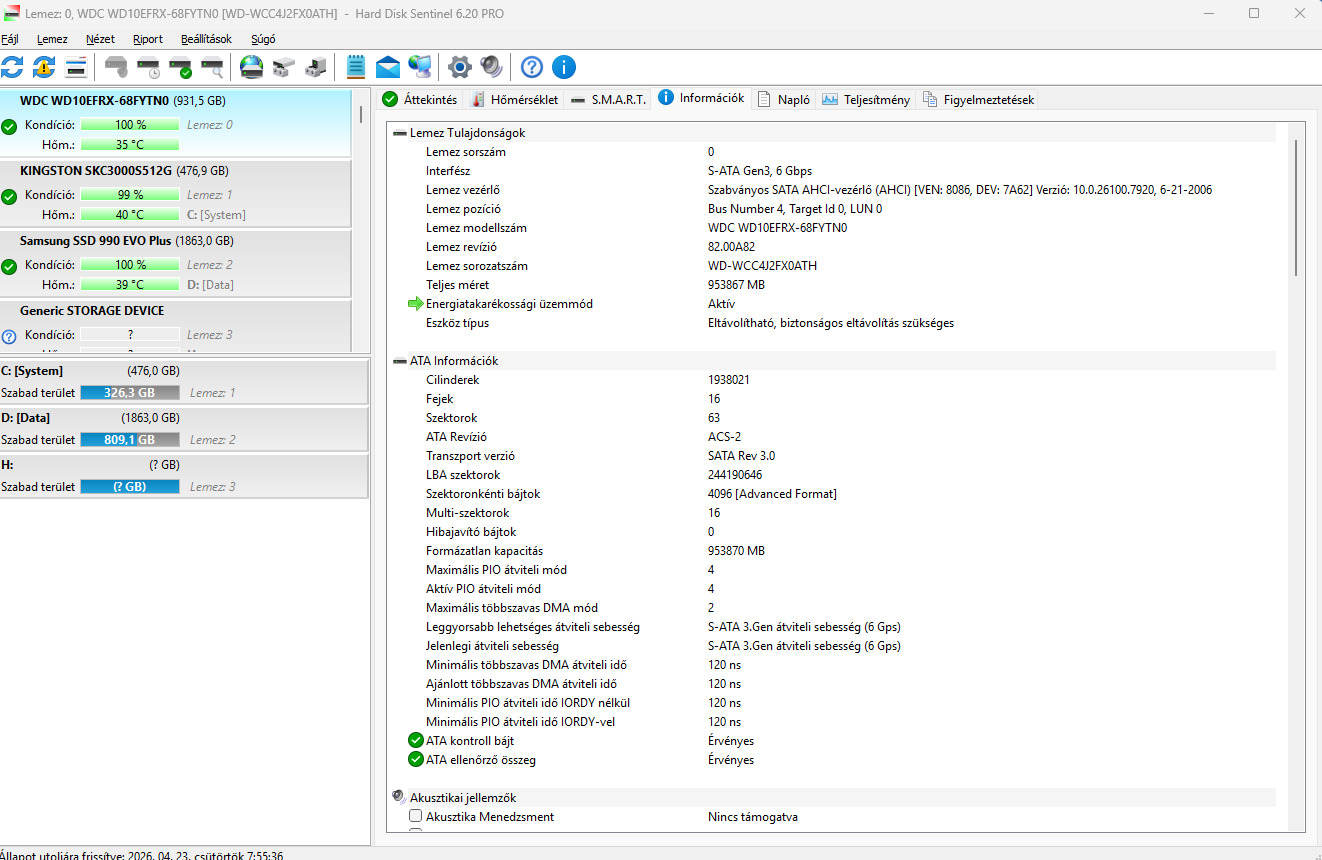
Task: Click green status check beside WDC disk
Action: pos(9,126)
